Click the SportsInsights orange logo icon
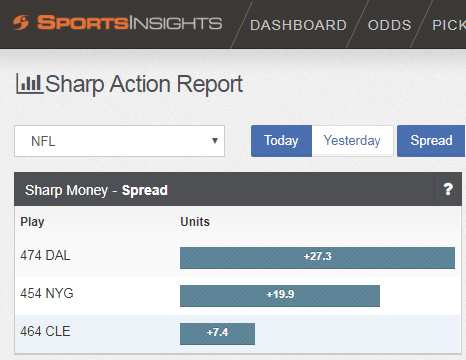Screen dimensions: 466x360 point(21,23)
